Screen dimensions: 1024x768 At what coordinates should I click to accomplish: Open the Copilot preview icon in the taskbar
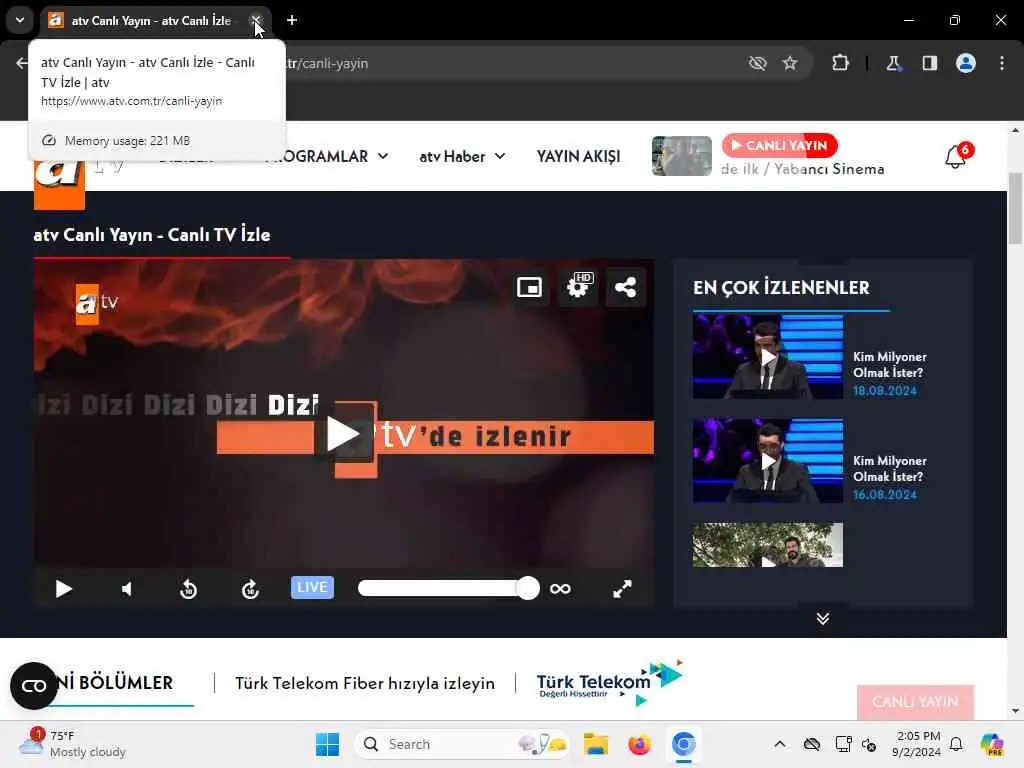(991, 744)
